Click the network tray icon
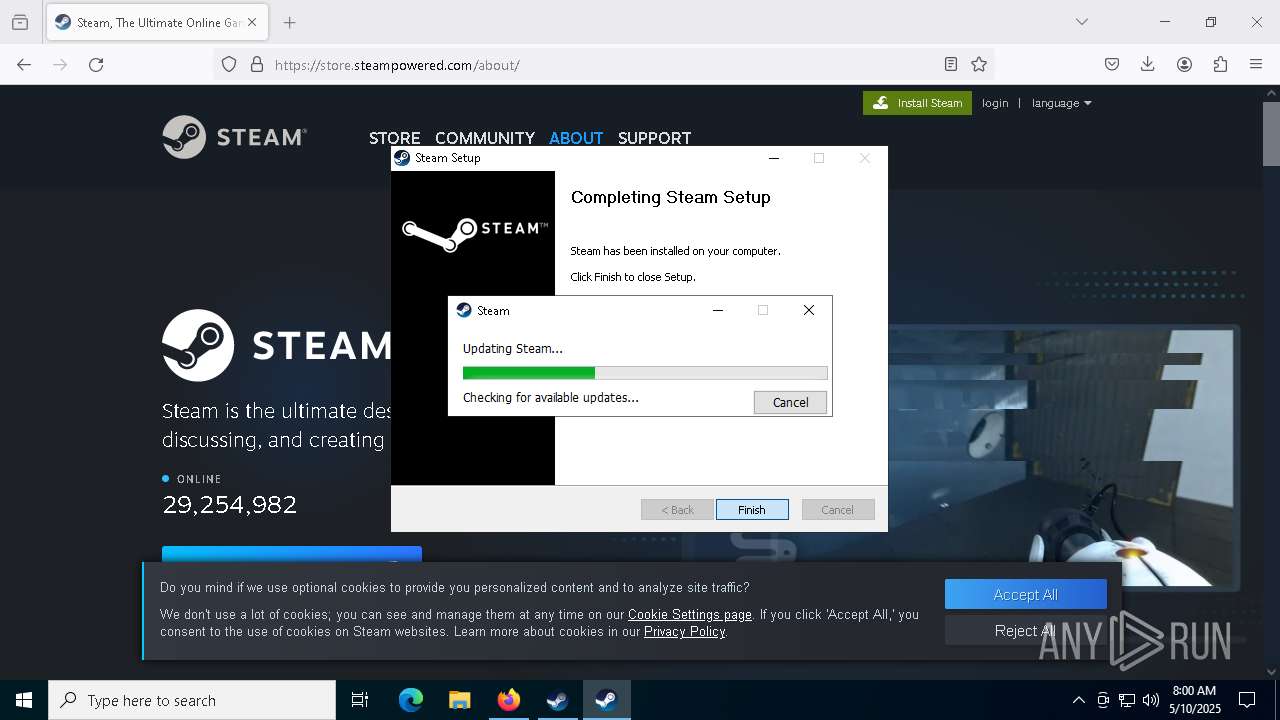This screenshot has height=720, width=1280. tap(1127, 700)
